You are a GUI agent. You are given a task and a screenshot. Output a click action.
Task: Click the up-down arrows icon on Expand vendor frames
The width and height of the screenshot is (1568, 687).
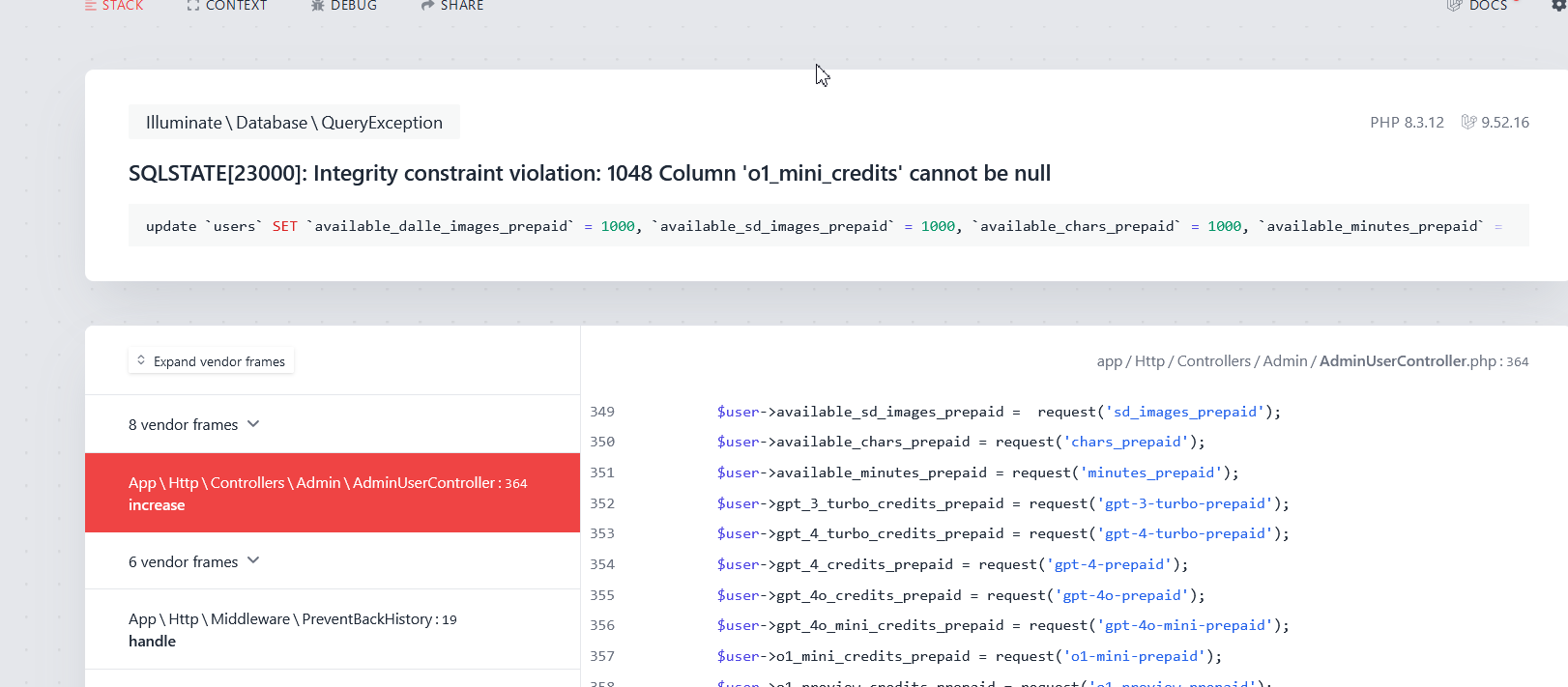[x=141, y=360]
